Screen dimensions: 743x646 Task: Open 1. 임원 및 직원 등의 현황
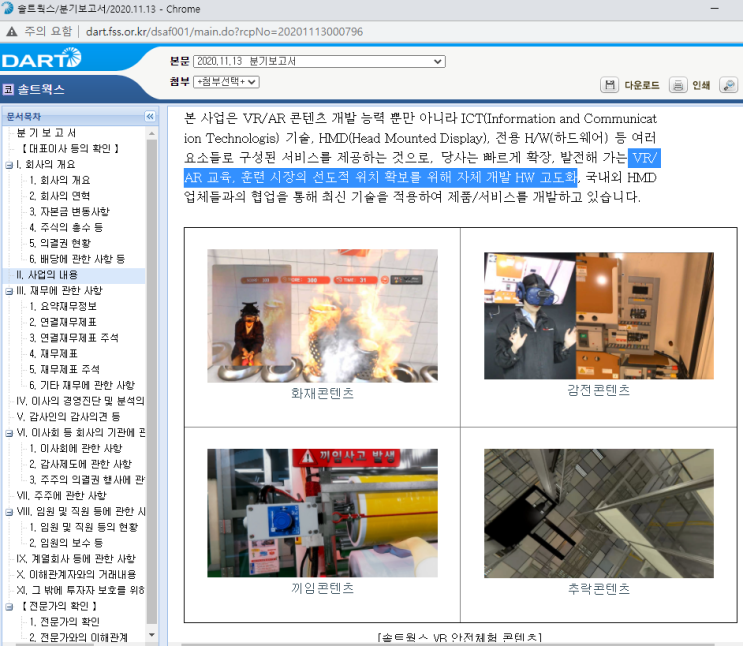point(83,527)
